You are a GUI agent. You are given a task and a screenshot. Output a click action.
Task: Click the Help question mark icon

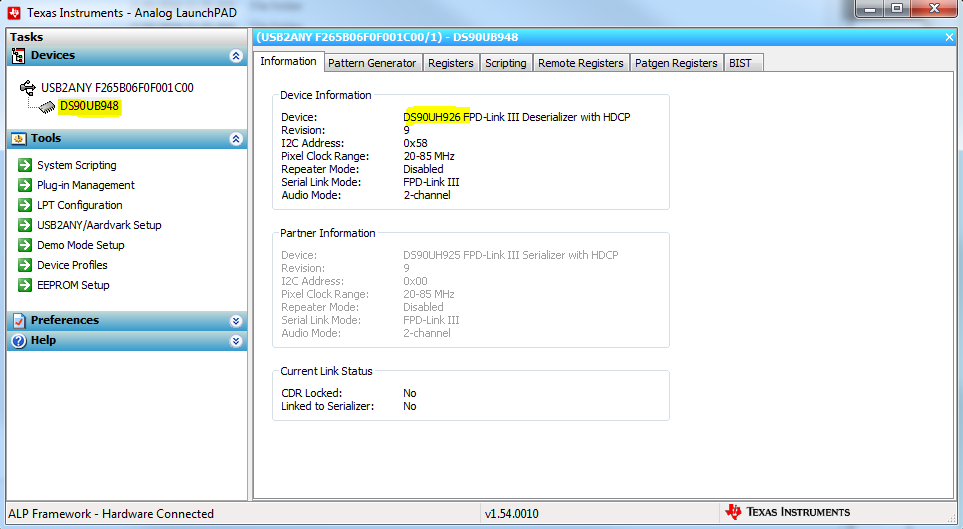(19, 340)
